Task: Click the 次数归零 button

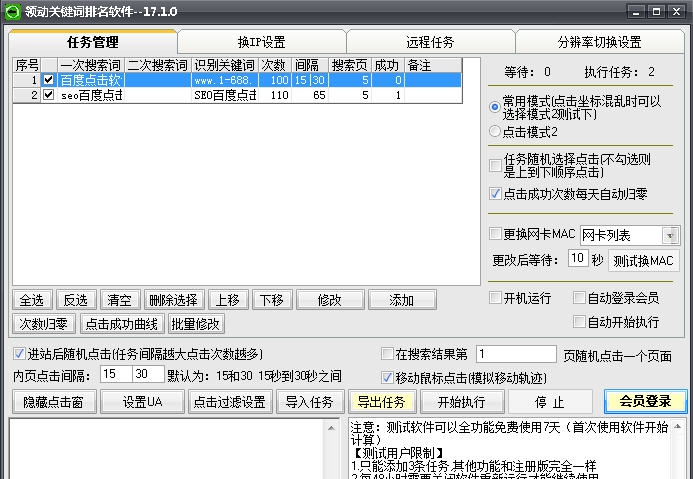Action: click(44, 324)
